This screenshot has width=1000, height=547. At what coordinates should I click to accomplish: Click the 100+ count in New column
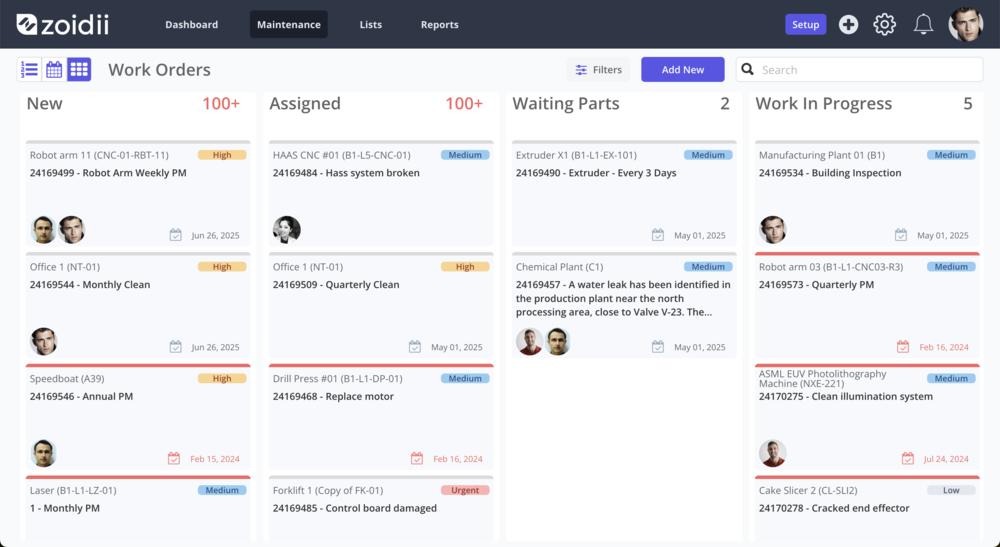[221, 103]
